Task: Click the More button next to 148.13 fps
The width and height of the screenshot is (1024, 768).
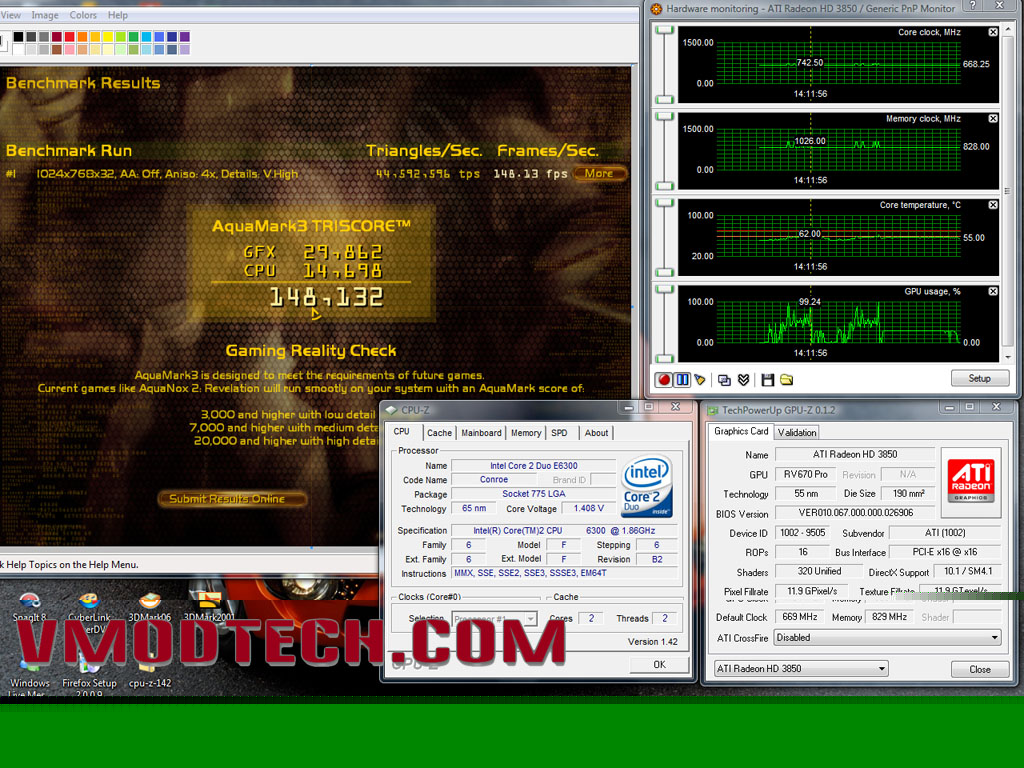Action: pos(599,174)
